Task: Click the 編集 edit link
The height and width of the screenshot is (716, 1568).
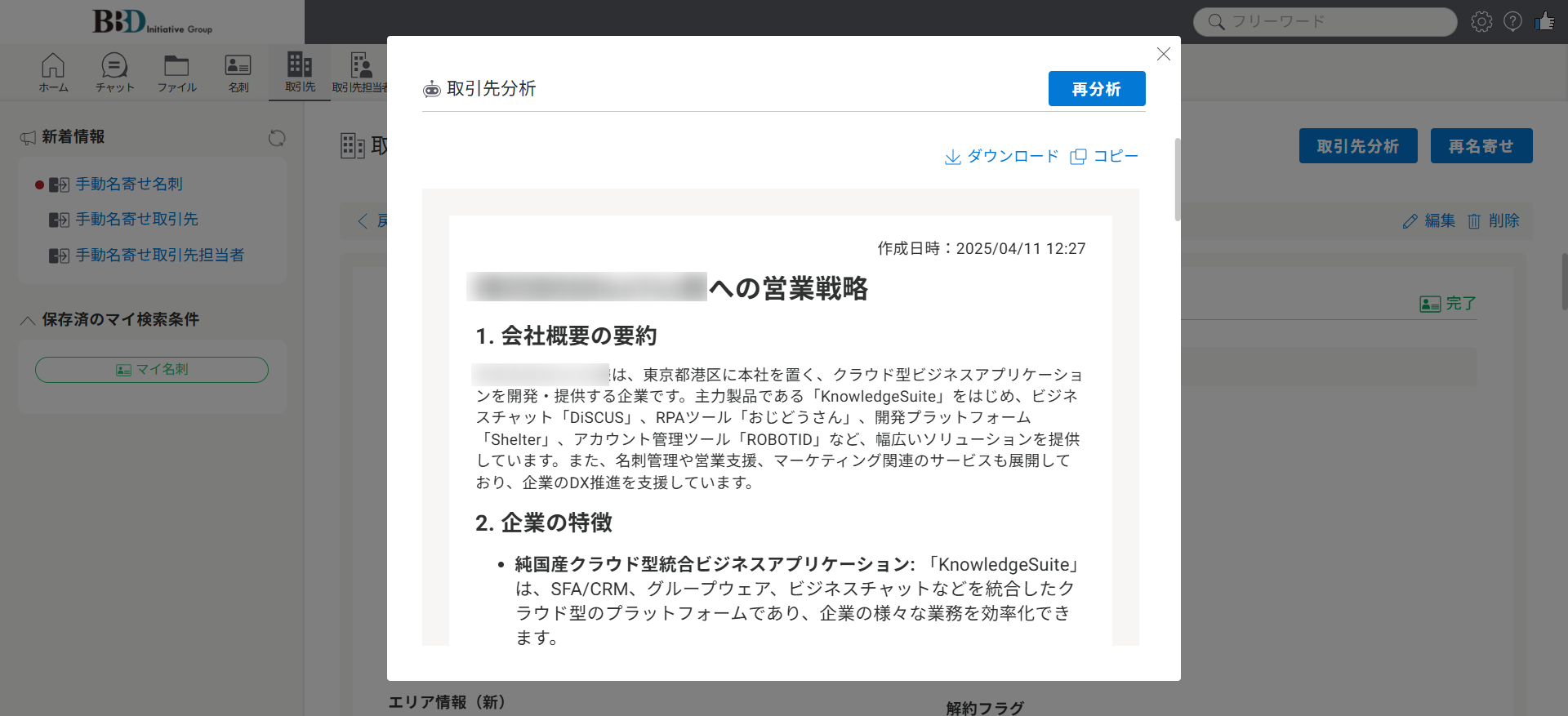Action: click(x=1429, y=221)
